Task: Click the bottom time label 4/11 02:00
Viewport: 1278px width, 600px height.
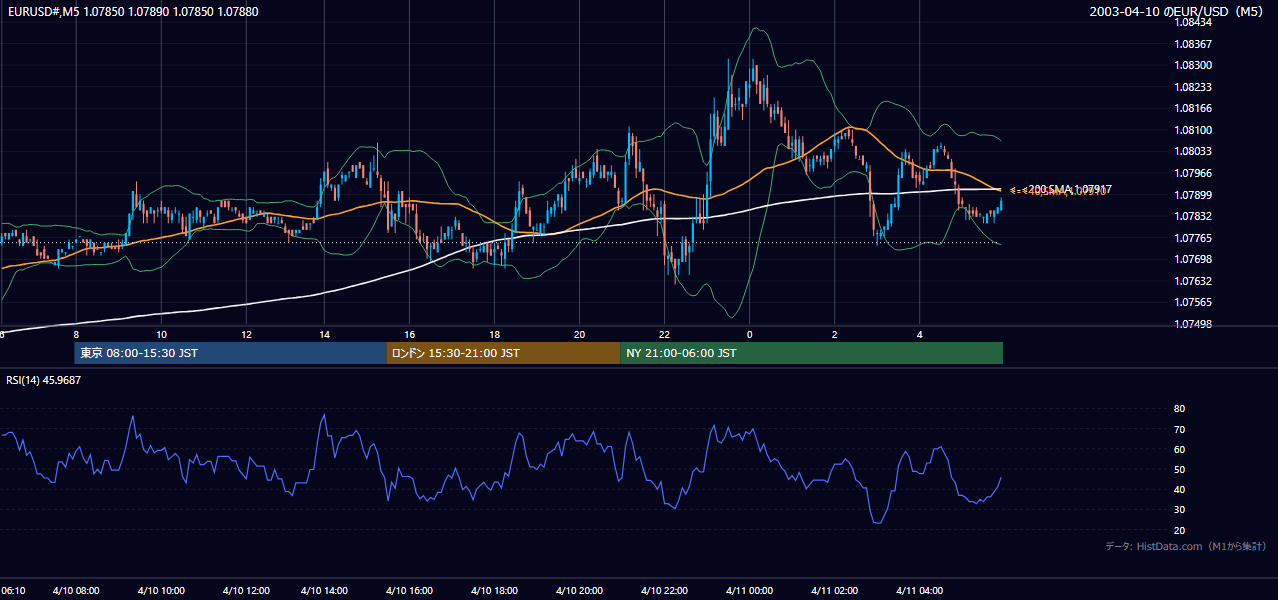Action: (834, 591)
